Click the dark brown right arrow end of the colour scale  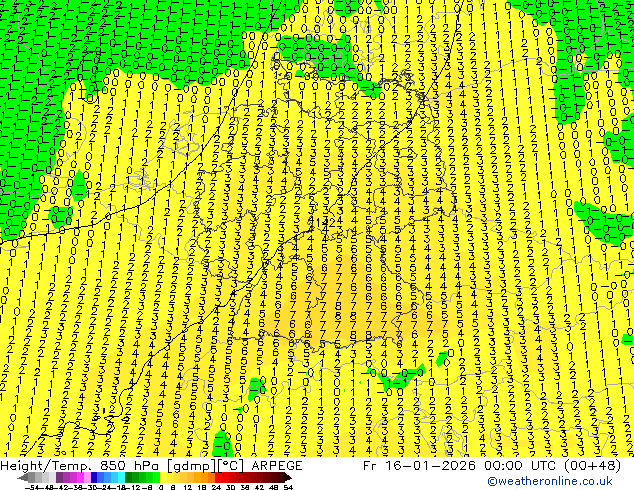pos(287,478)
